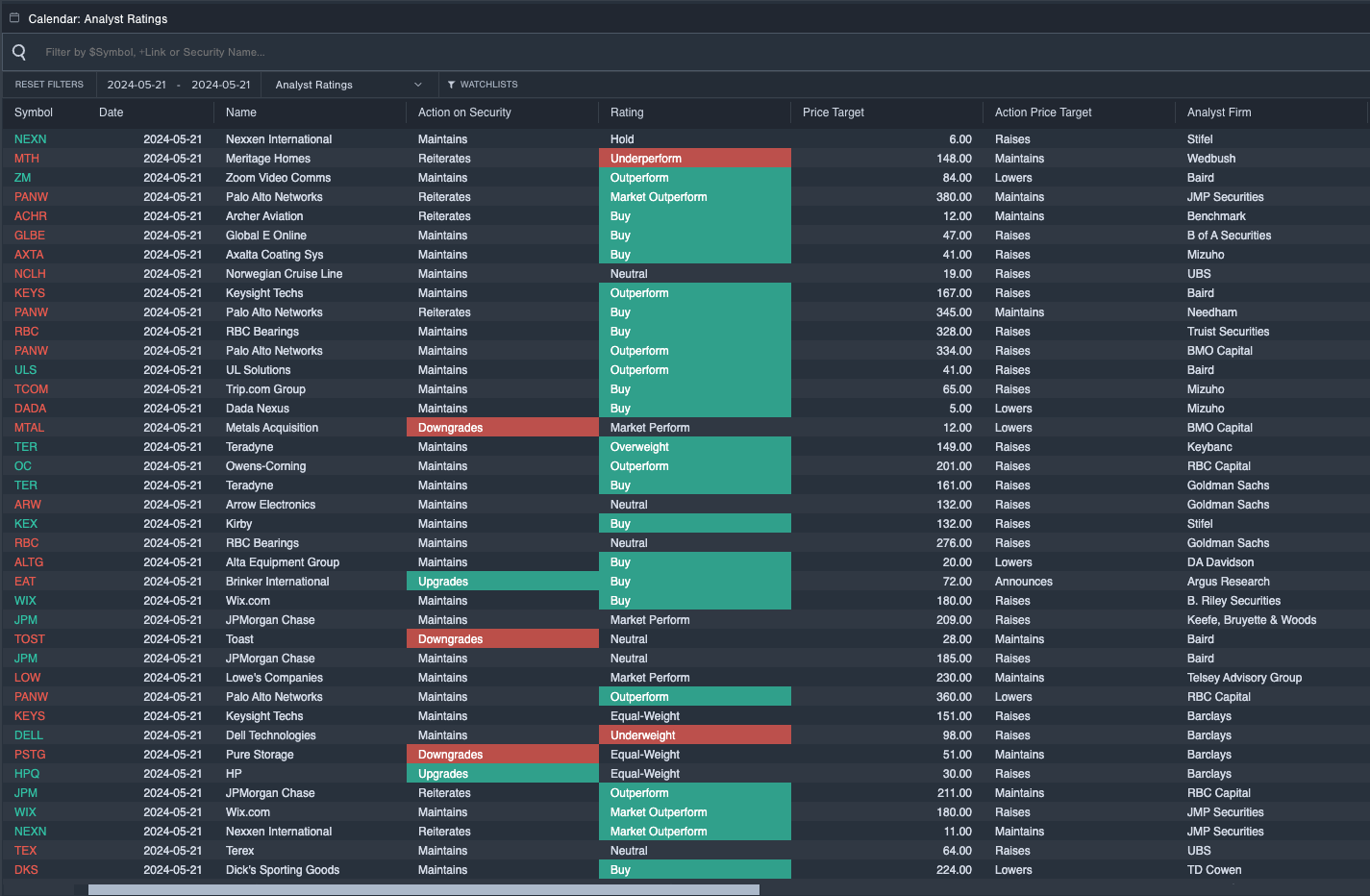Select the EAT ticker symbol
Screen dimensions: 1370x896
tap(25, 582)
